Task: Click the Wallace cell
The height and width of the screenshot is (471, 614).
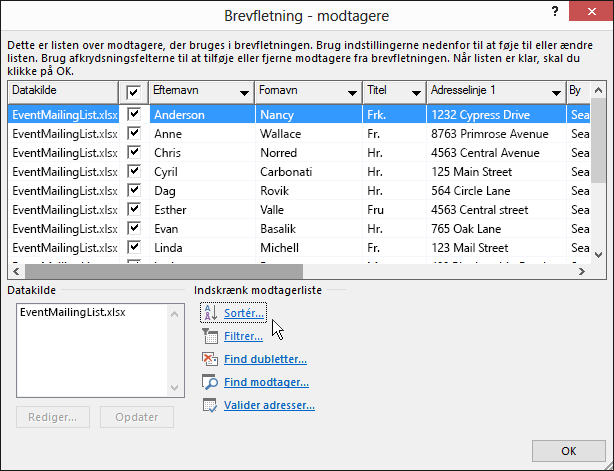Action: (x=309, y=134)
